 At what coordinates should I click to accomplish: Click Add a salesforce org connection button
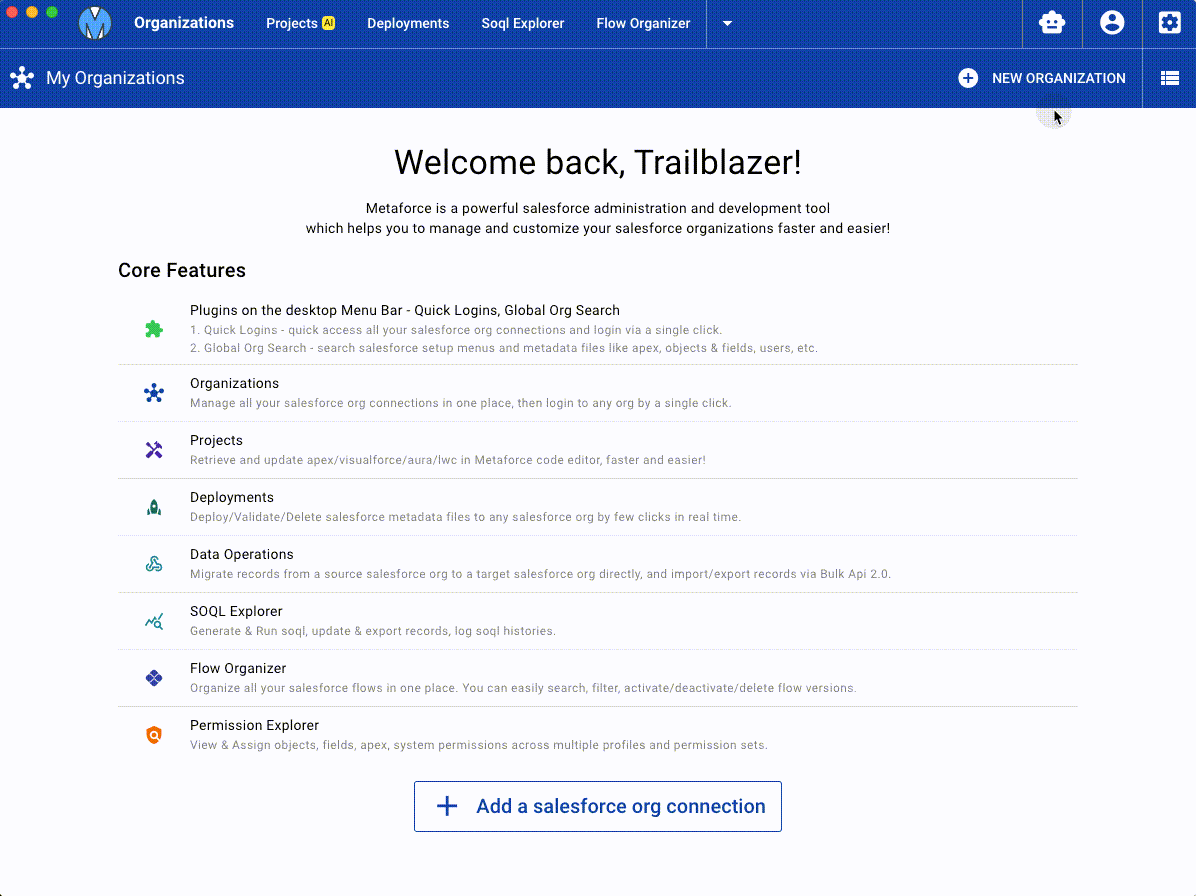tap(598, 806)
